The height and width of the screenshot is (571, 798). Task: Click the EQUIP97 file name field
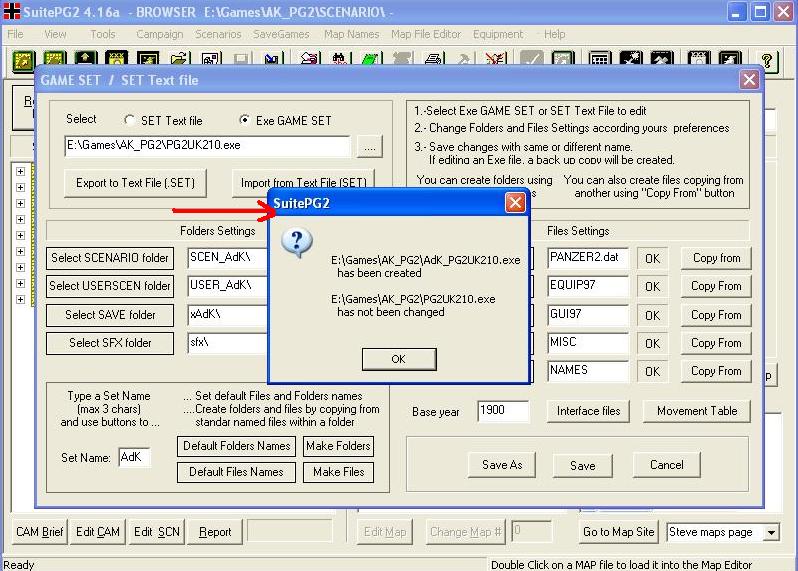[x=588, y=286]
